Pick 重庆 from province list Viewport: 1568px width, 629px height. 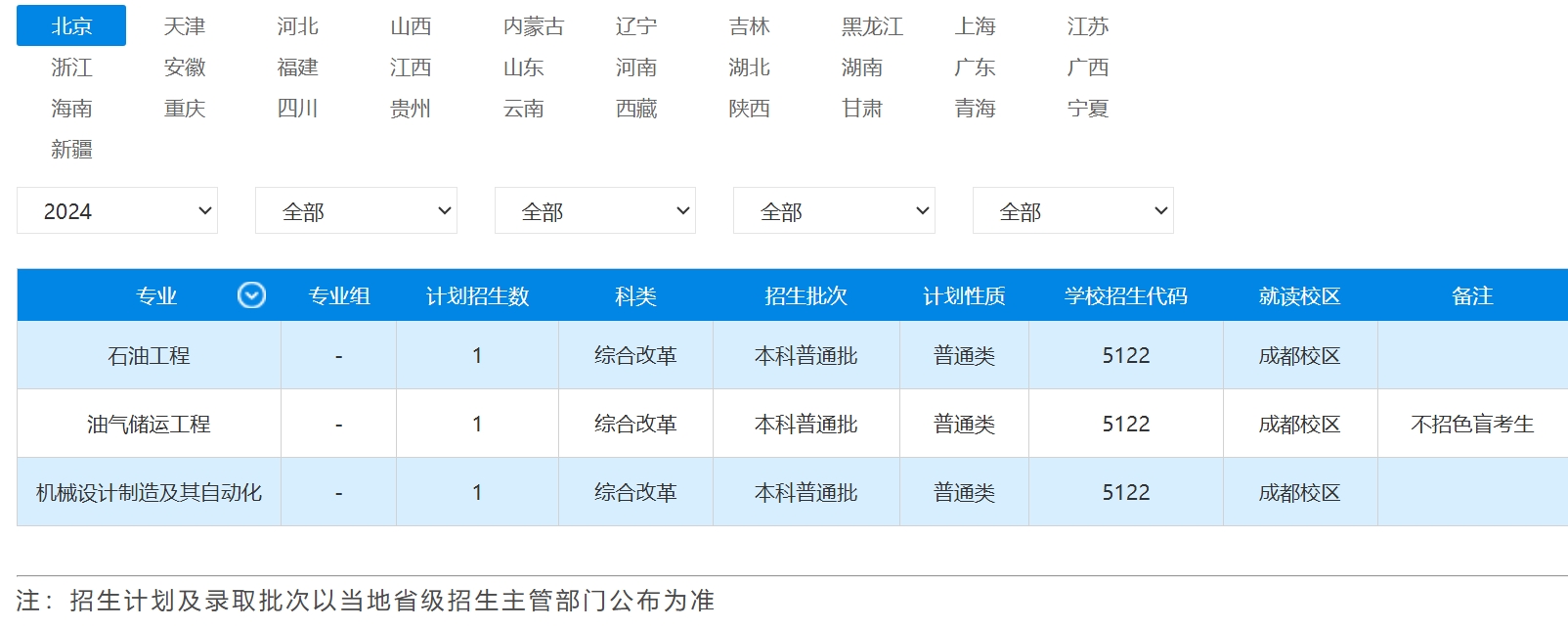pyautogui.click(x=185, y=108)
